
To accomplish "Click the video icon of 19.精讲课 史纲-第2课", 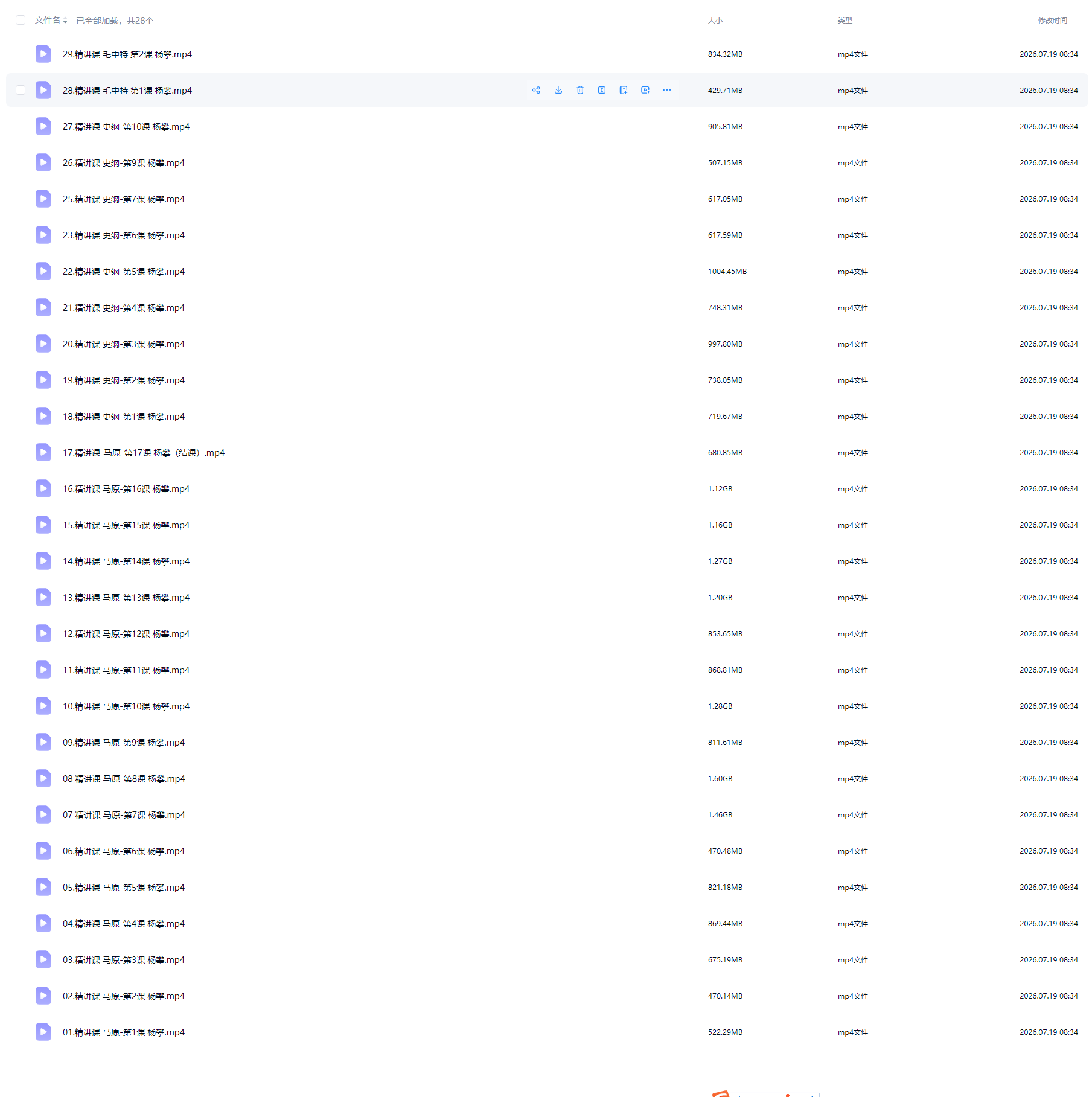I will pyautogui.click(x=43, y=380).
